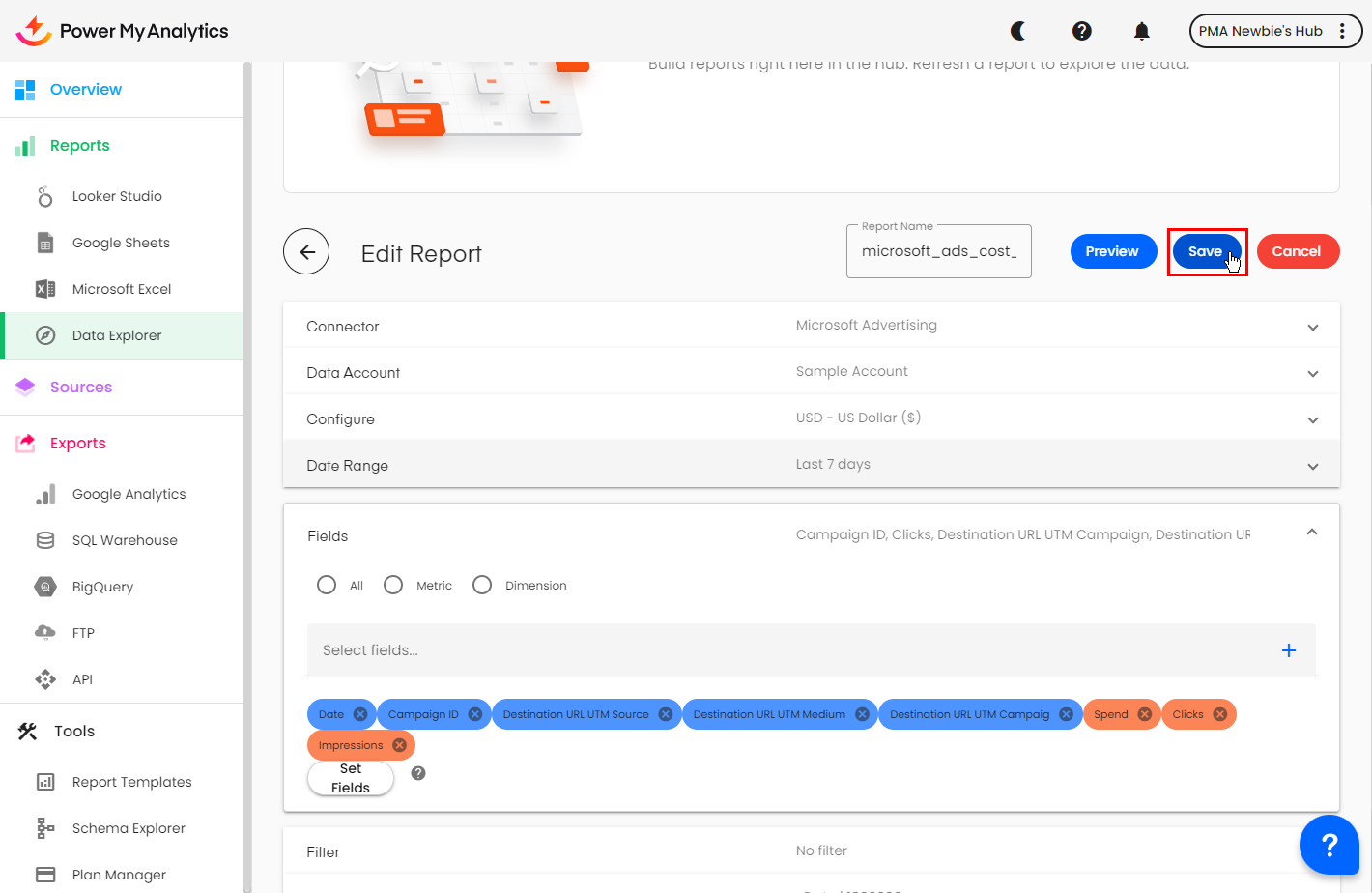Collapse the Fields section
1372x893 pixels.
tap(1311, 533)
